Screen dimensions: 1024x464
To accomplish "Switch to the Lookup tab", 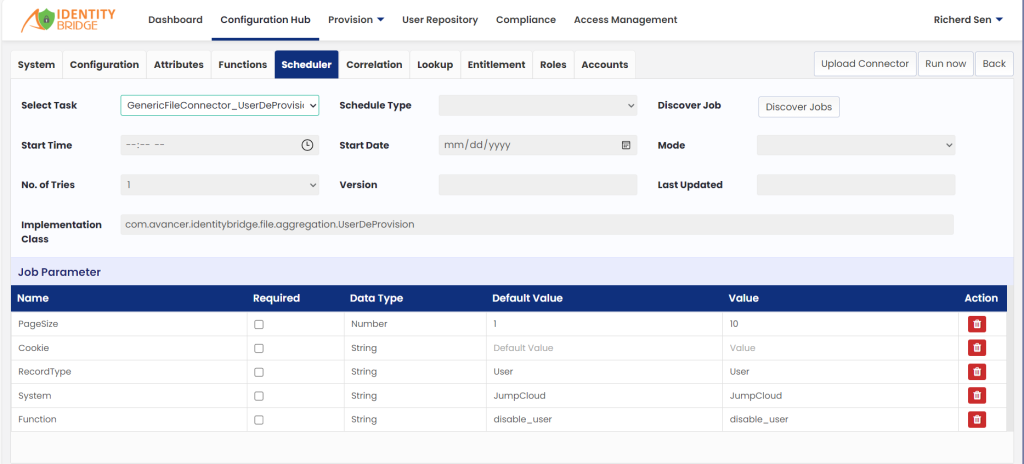I will click(x=435, y=65).
